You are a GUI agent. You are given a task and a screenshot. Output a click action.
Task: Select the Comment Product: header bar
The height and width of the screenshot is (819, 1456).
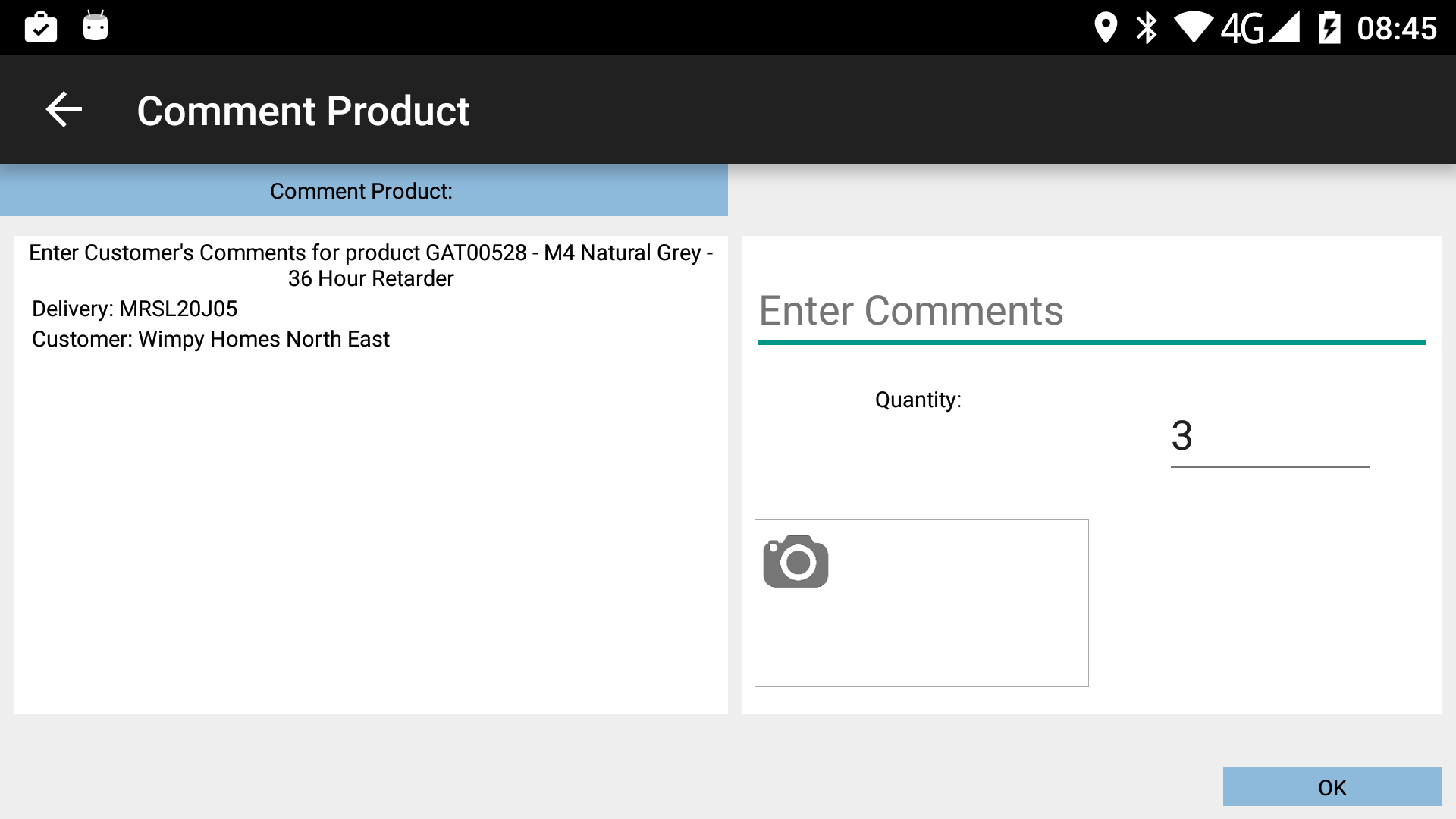[364, 190]
